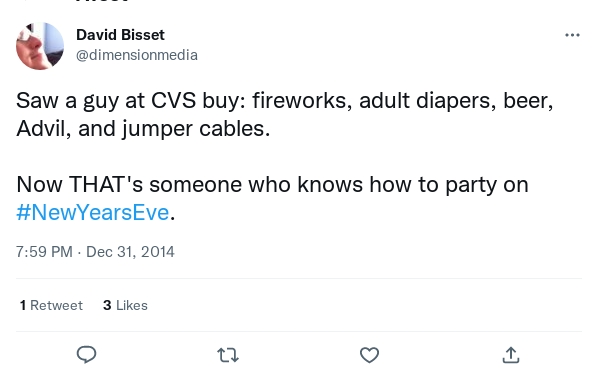Click the Dec 31, 2014 date
Screen dimensions: 598x369
coord(130,252)
